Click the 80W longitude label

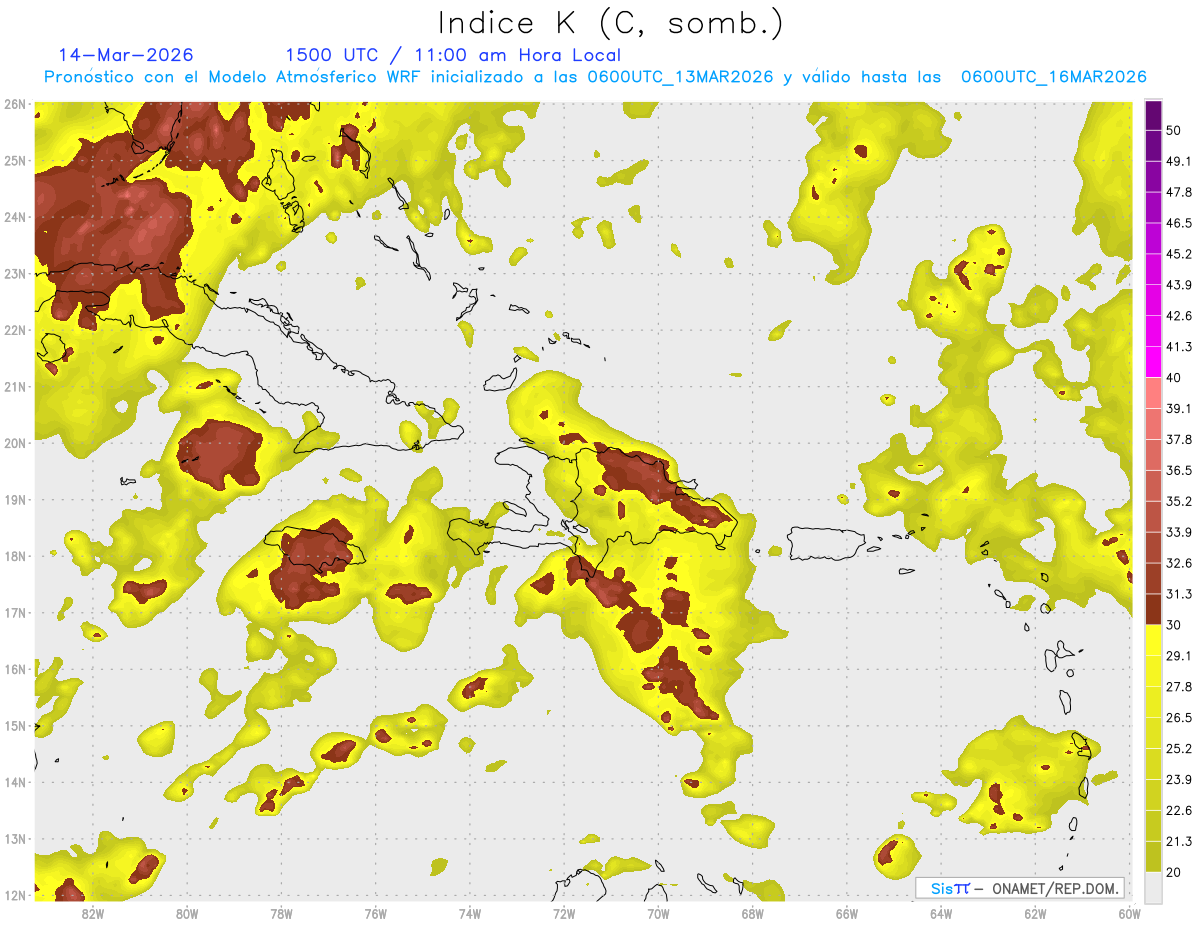point(187,914)
